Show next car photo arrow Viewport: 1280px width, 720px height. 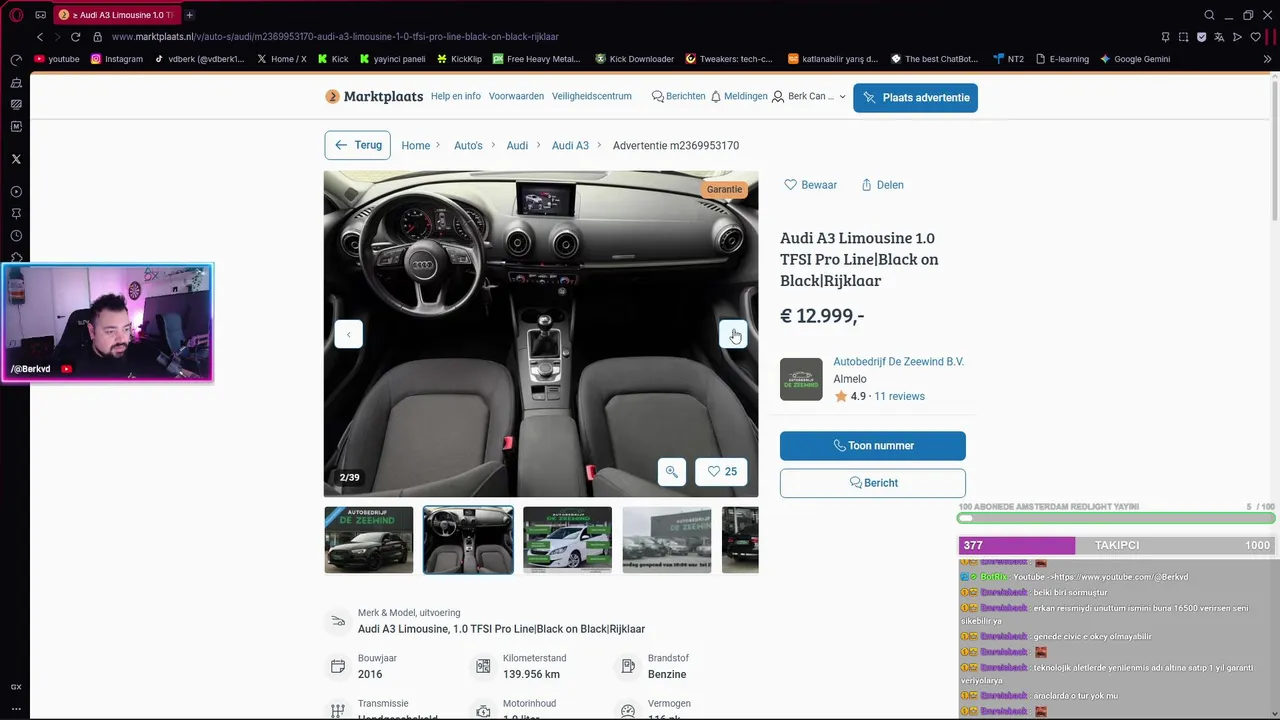pyautogui.click(x=733, y=334)
